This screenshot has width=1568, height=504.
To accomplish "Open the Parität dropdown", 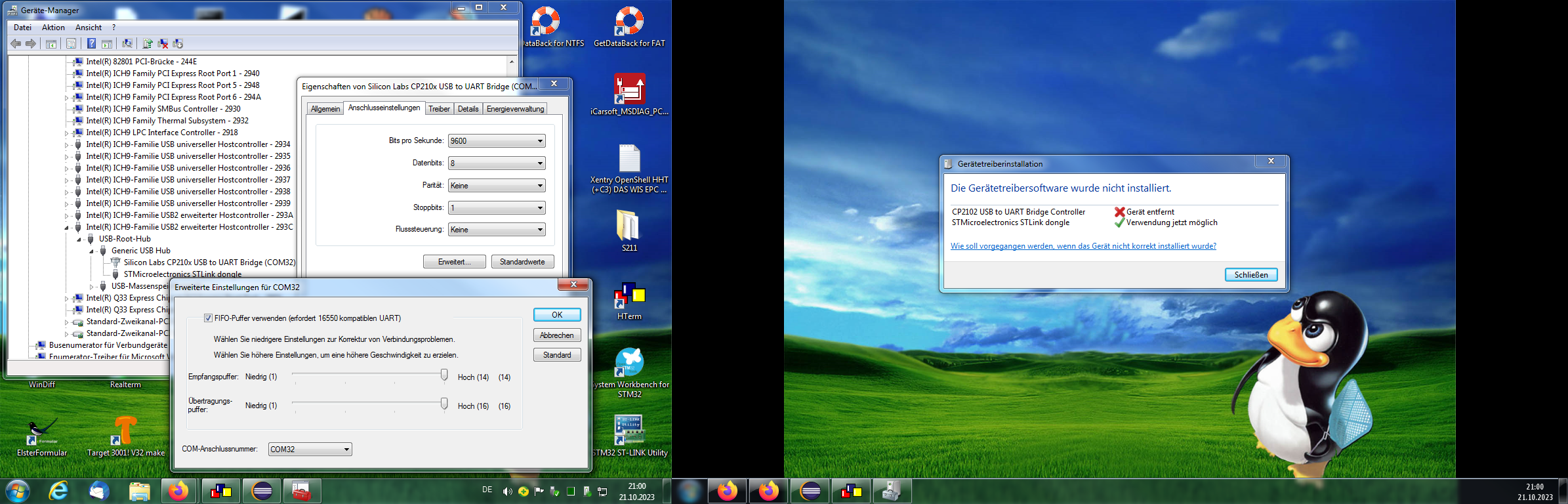I will point(497,186).
